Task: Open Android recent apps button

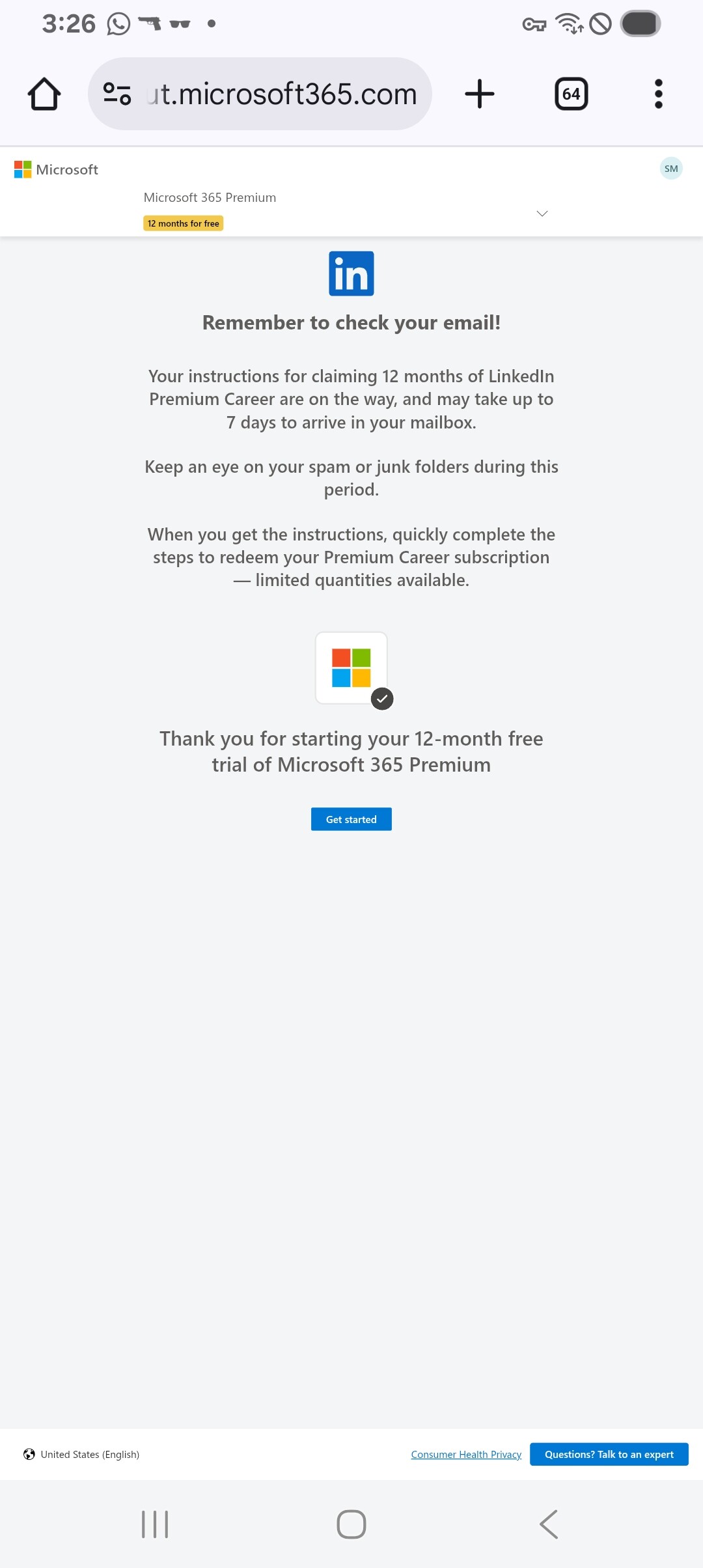Action: [x=155, y=1524]
